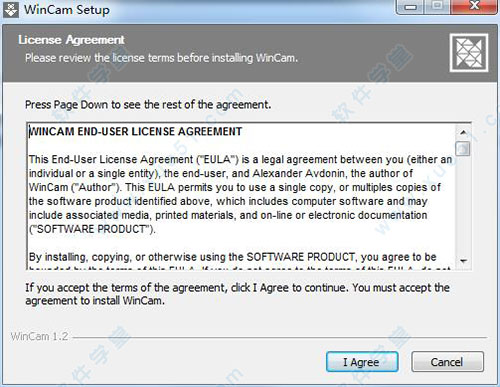Minimize the WinCam Setup window
The width and height of the screenshot is (500, 387).
click(x=410, y=7)
